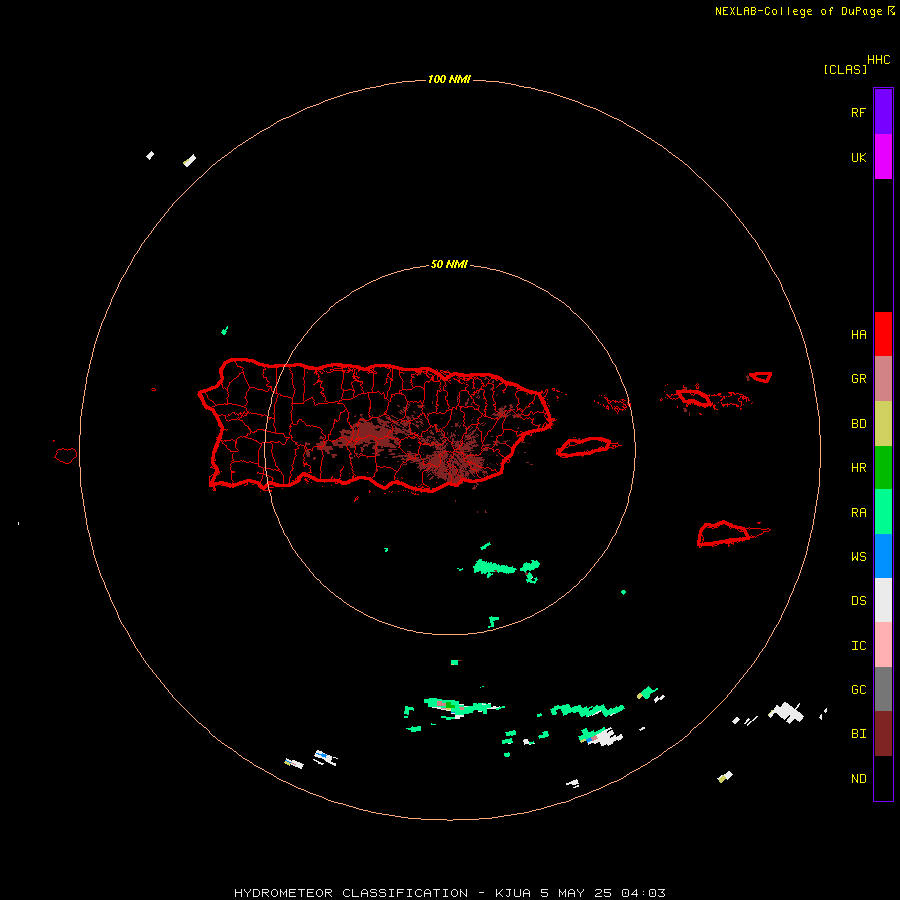Click the RF legend label
The width and height of the screenshot is (900, 900).
[858, 112]
